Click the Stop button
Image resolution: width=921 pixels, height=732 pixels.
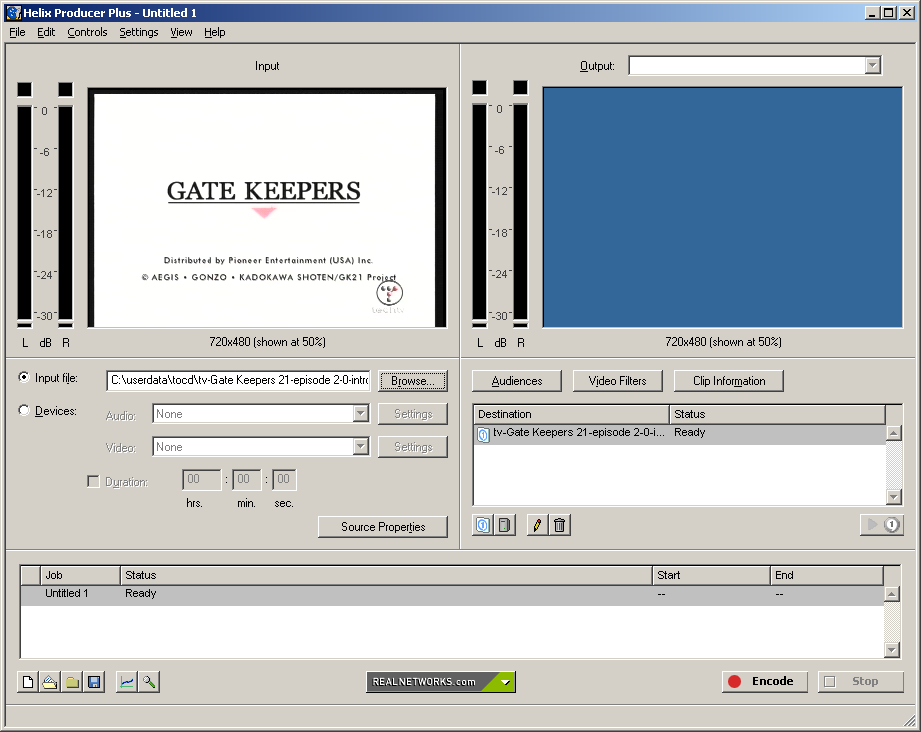pyautogui.click(x=861, y=681)
